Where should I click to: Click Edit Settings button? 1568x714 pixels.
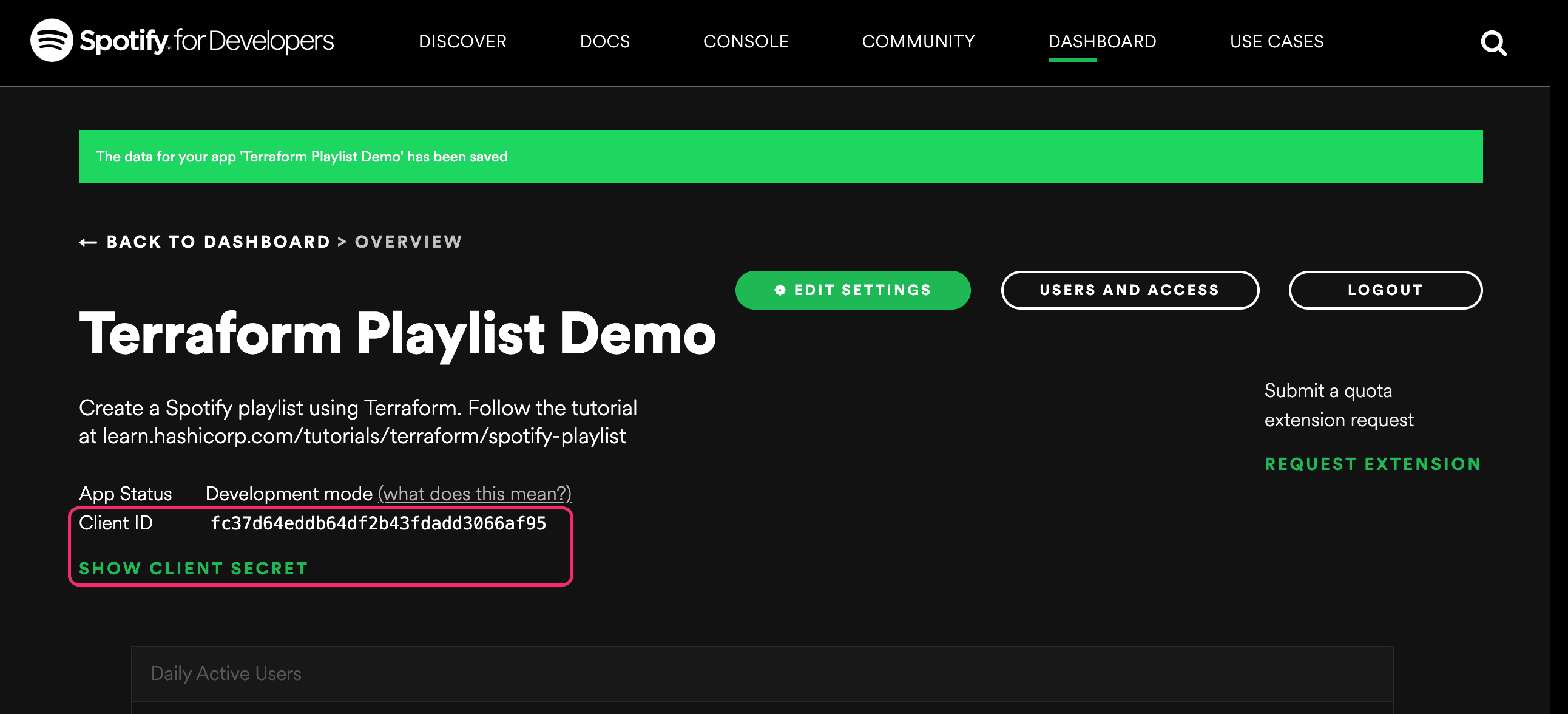click(852, 289)
